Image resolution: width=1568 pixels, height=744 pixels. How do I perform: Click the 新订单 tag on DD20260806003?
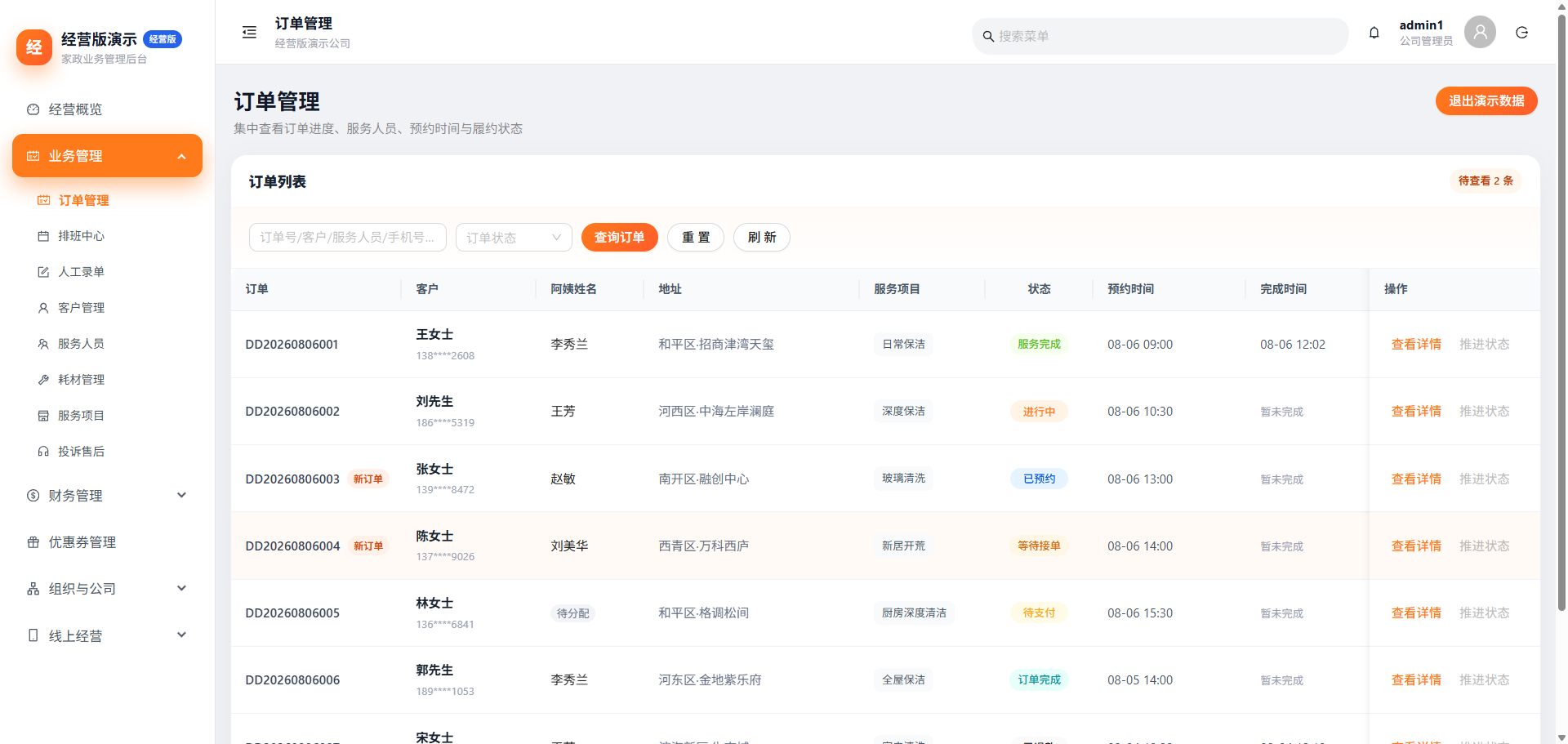(x=368, y=479)
